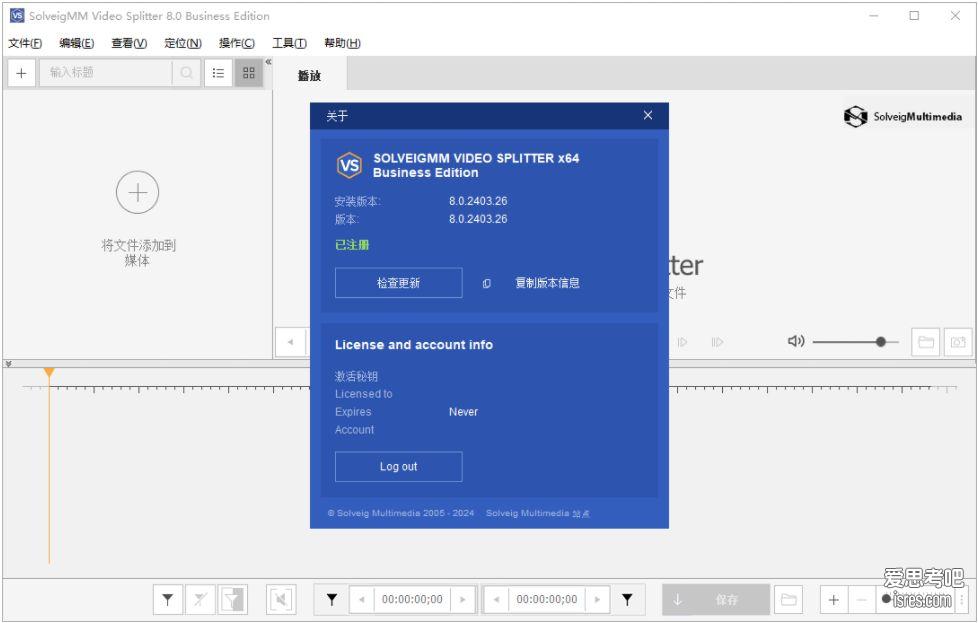This screenshot has width=978, height=623.
Task: Zoom out timeline with minus button
Action: point(862,599)
